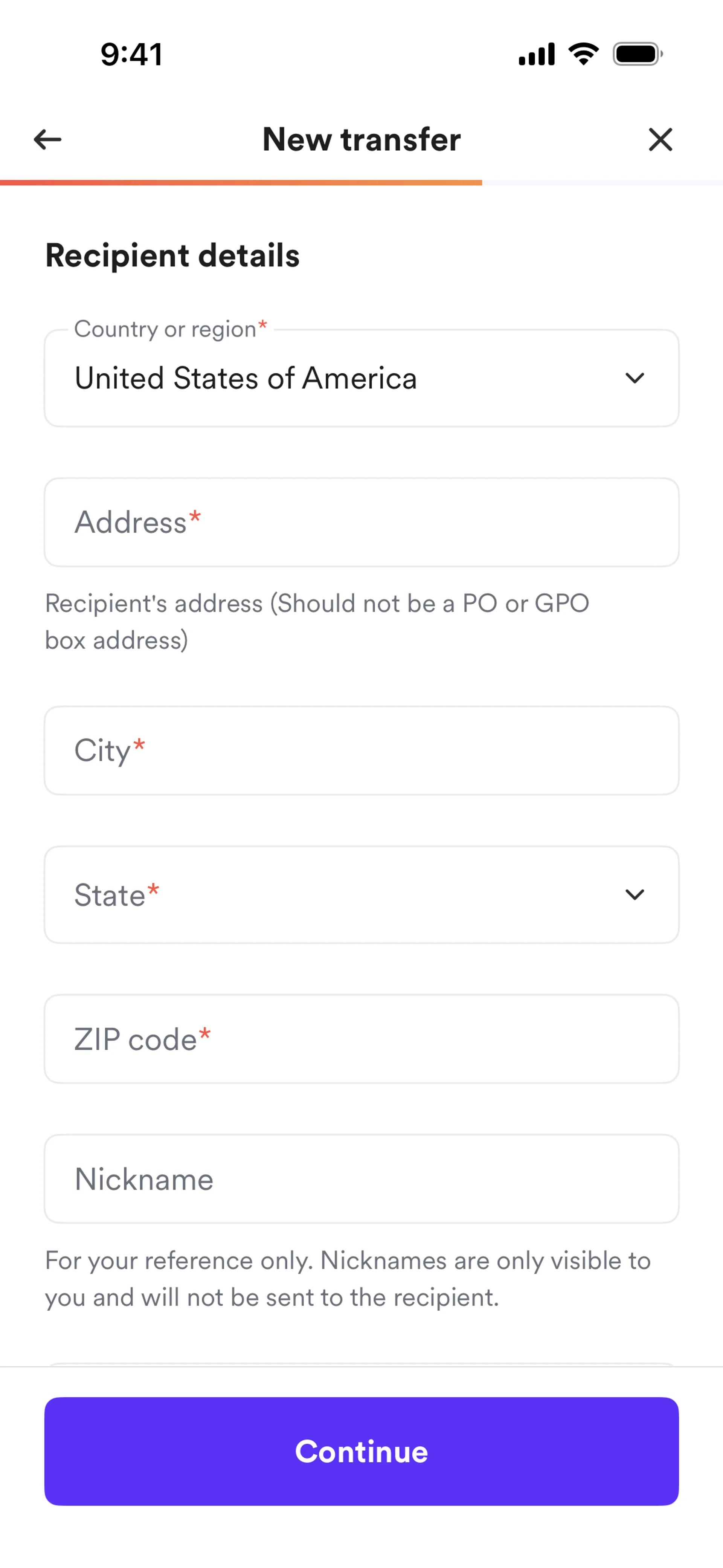Viewport: 723px width, 1568px height.
Task: Tap the Wi-Fi status icon
Action: pos(583,54)
